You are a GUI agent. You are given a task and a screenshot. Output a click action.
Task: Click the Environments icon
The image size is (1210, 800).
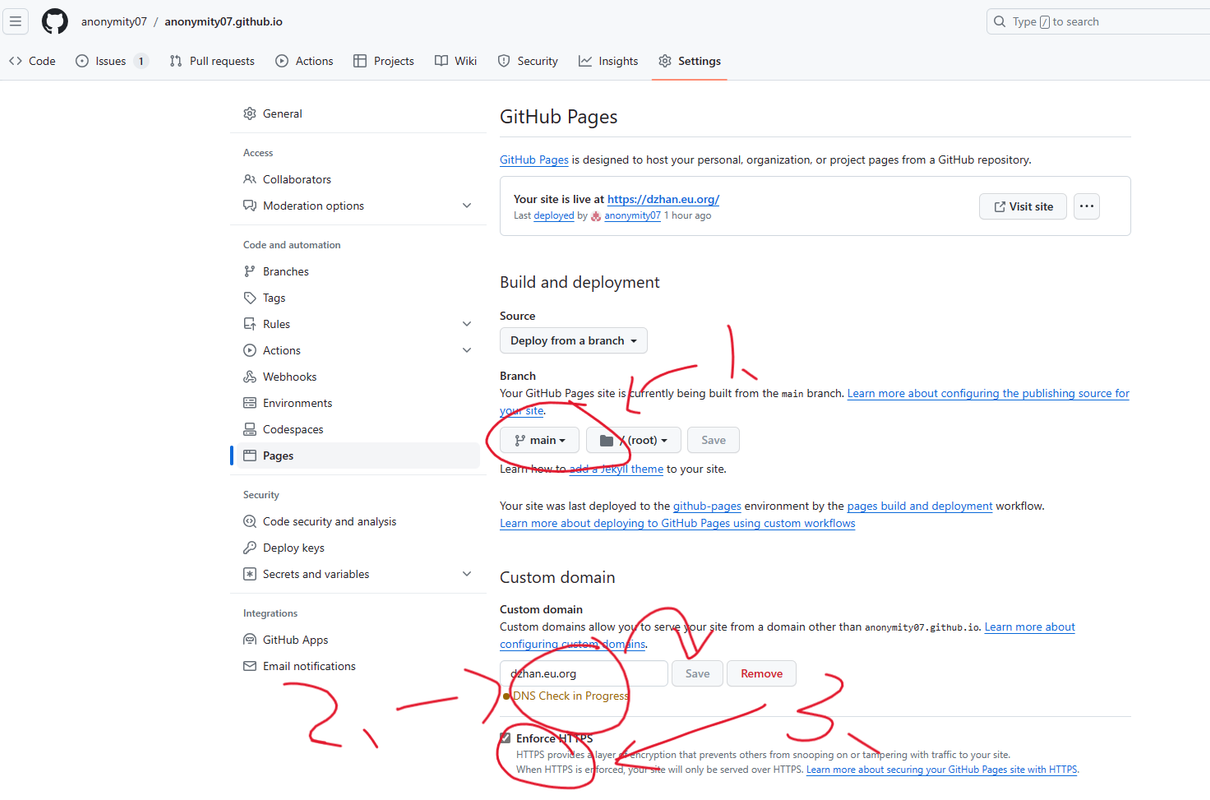(x=250, y=403)
